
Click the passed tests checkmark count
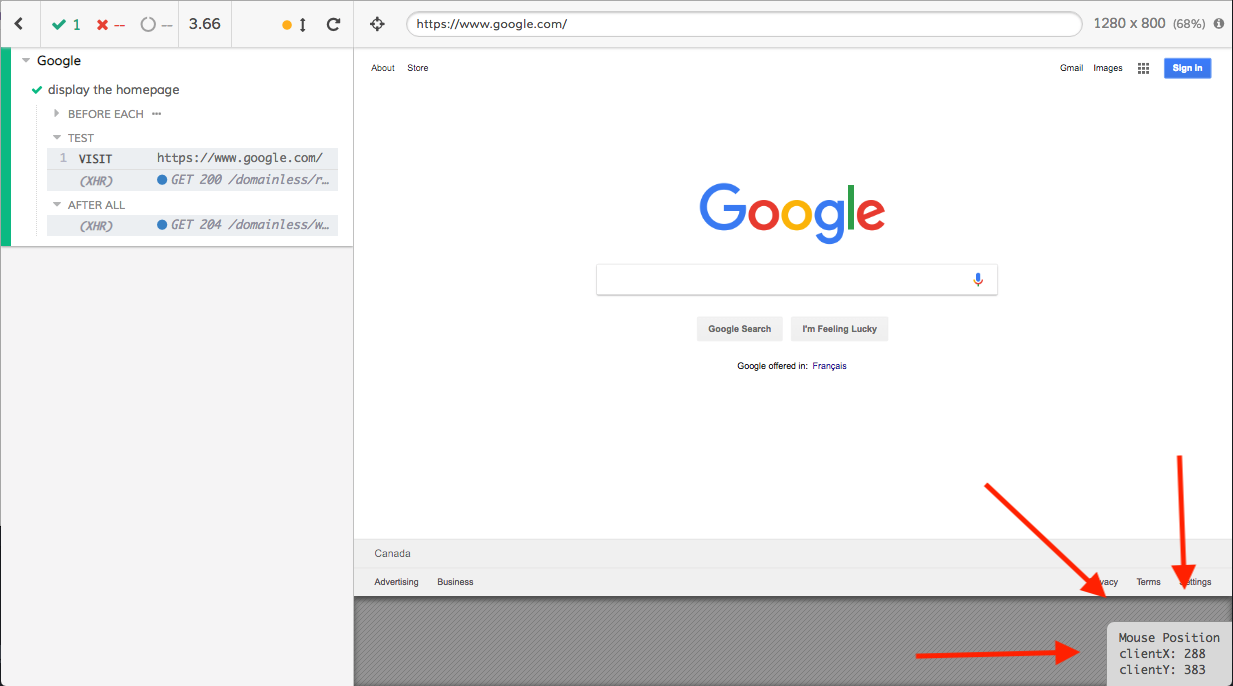[66, 24]
